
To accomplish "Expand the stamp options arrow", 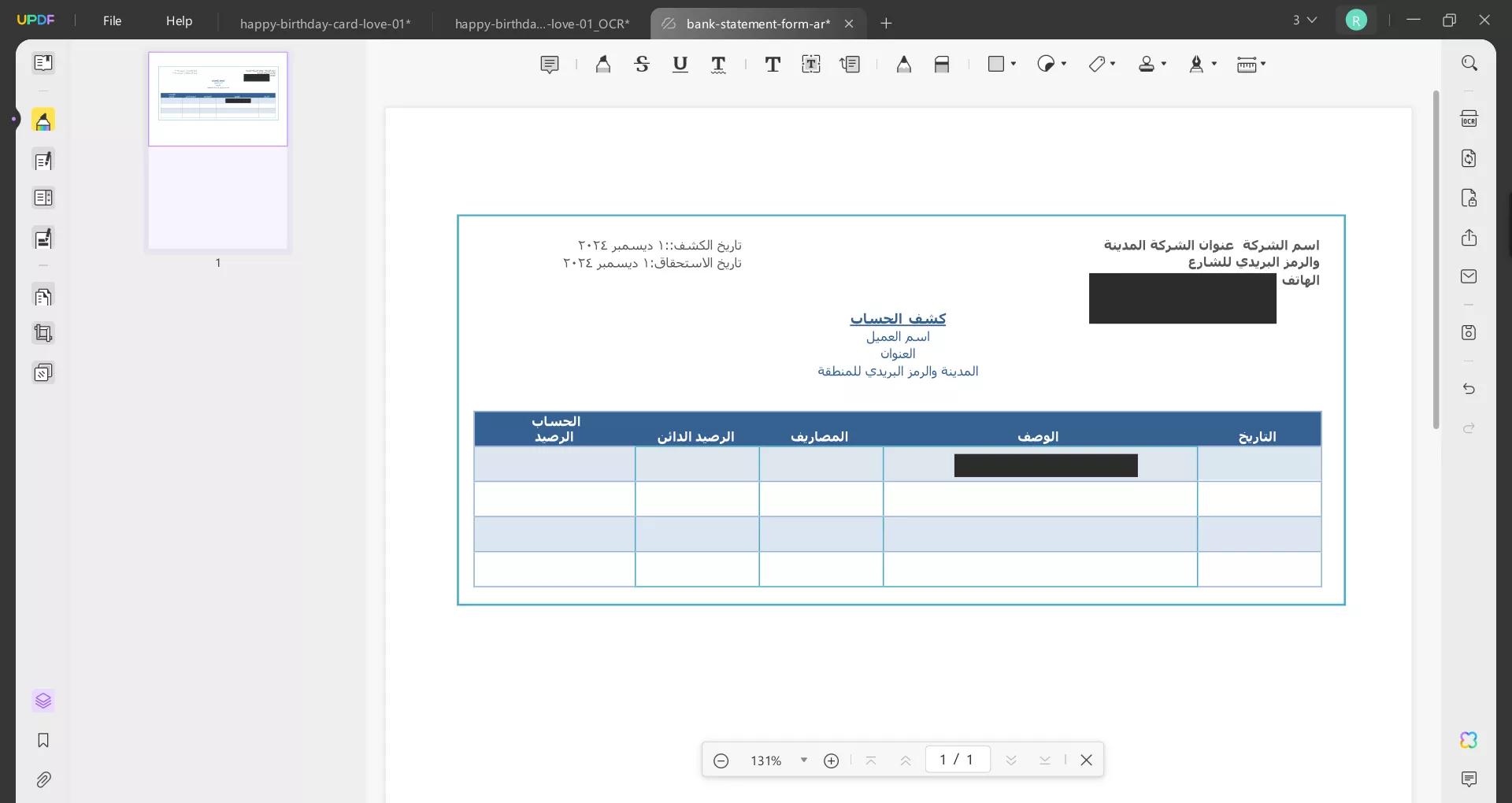I will pos(1164,65).
